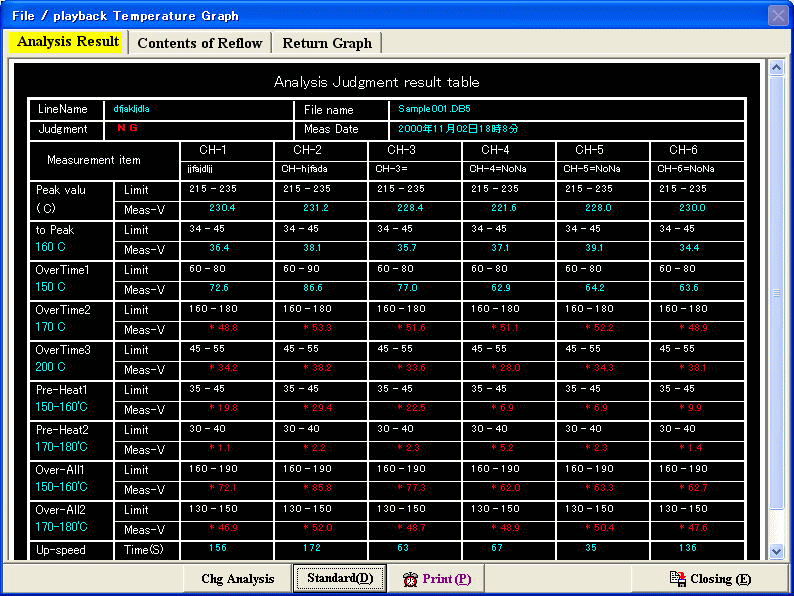This screenshot has width=794, height=596.
Task: Click the Pre-Heat2 170-180'C row label
Action: coord(71,439)
